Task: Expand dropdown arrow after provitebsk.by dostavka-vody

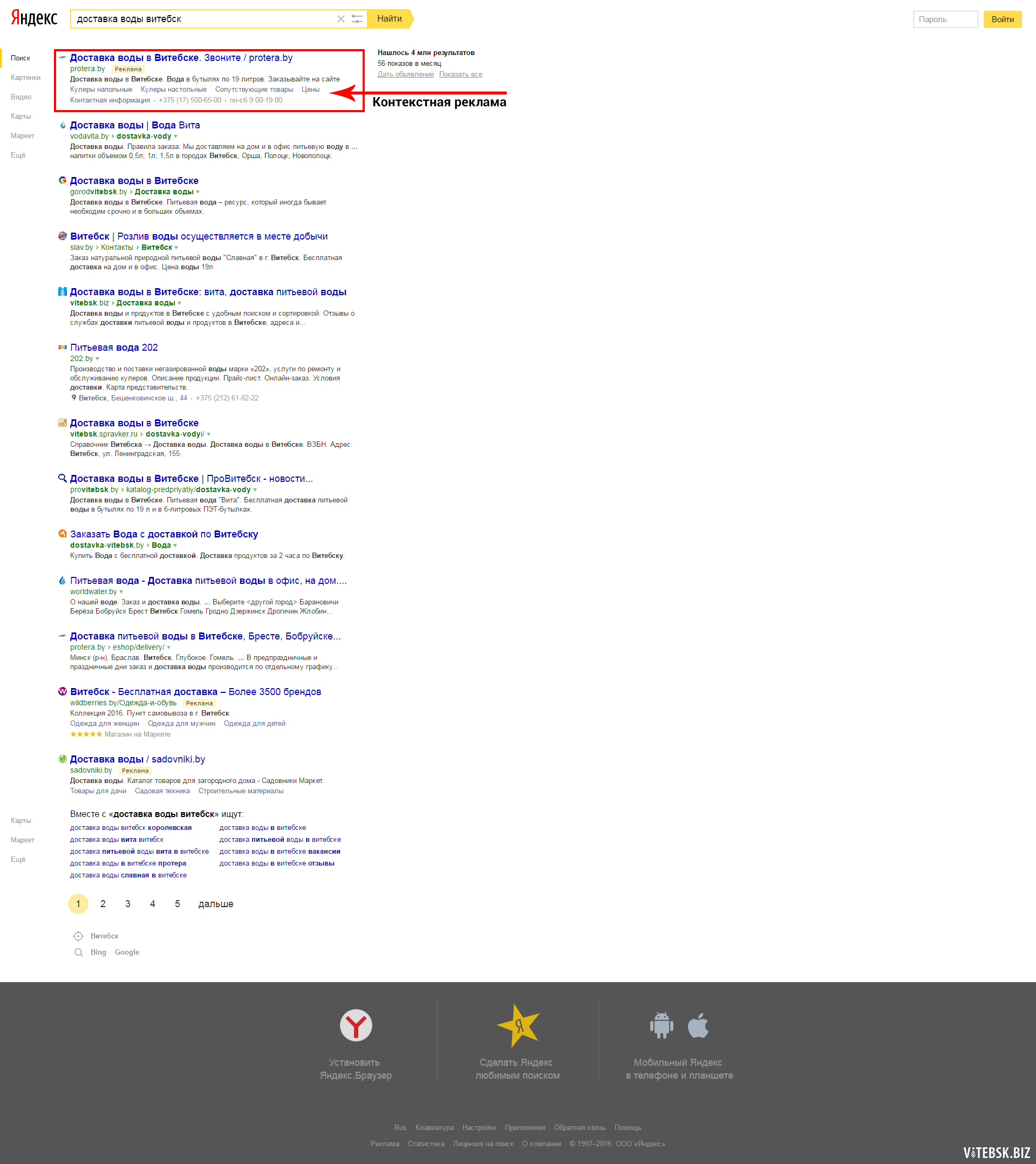Action: (x=255, y=490)
